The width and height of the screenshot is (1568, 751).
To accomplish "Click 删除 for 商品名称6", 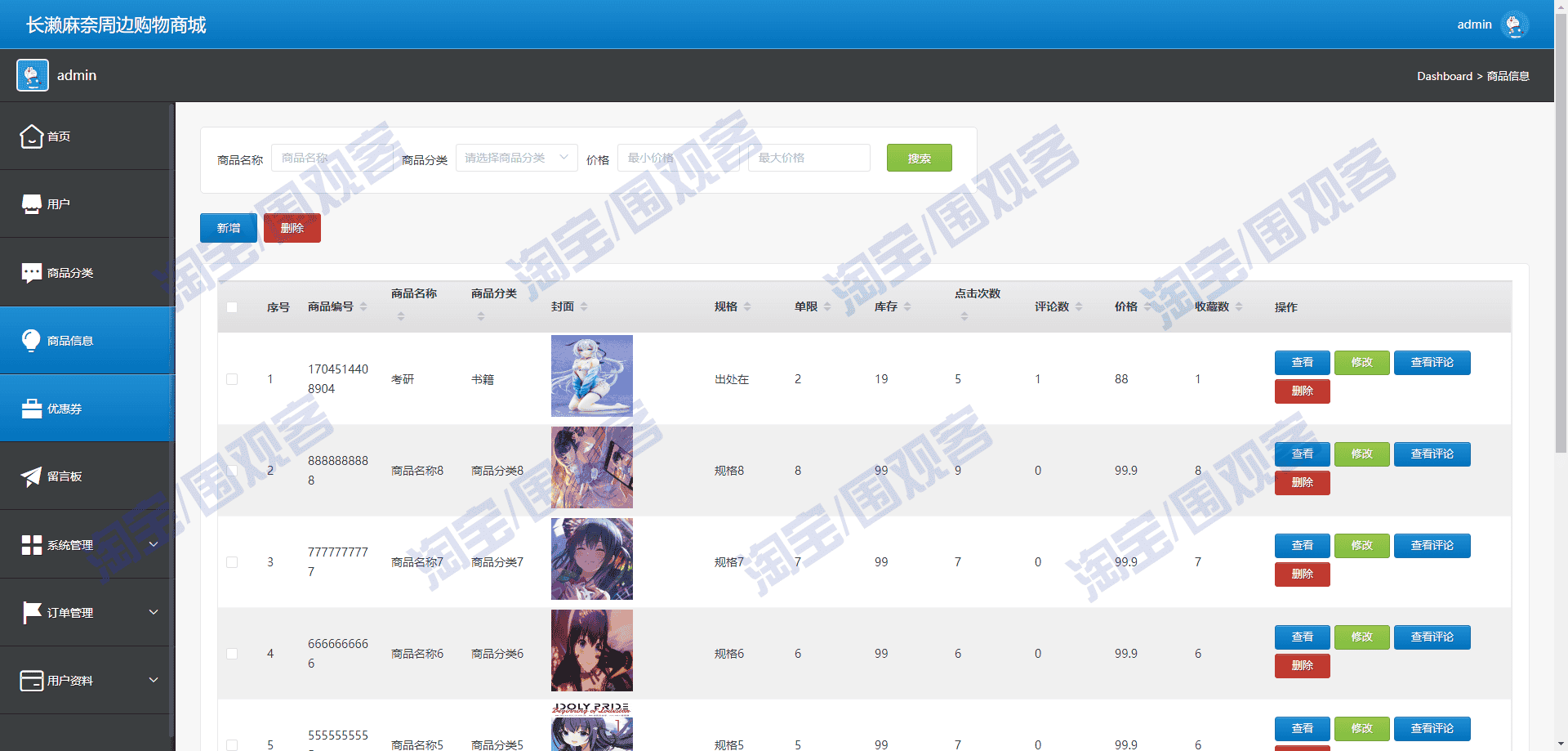I will (1302, 665).
